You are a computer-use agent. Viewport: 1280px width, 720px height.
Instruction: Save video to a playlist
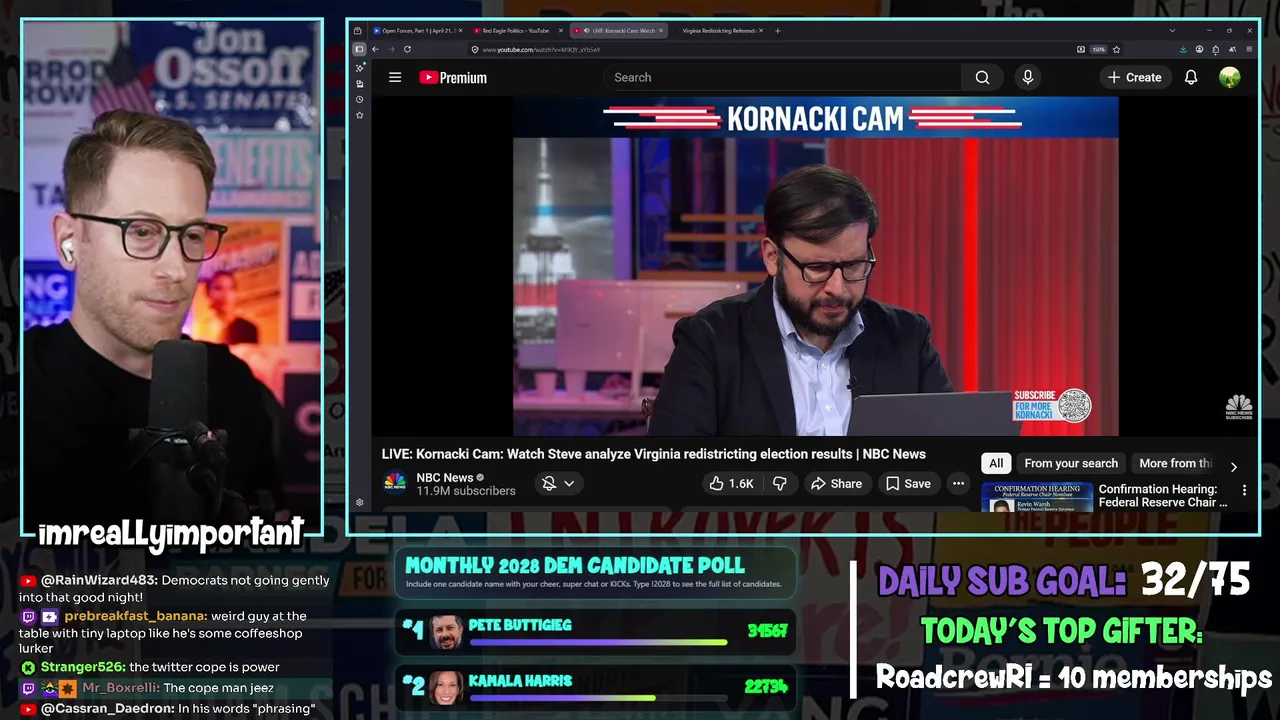(x=908, y=483)
